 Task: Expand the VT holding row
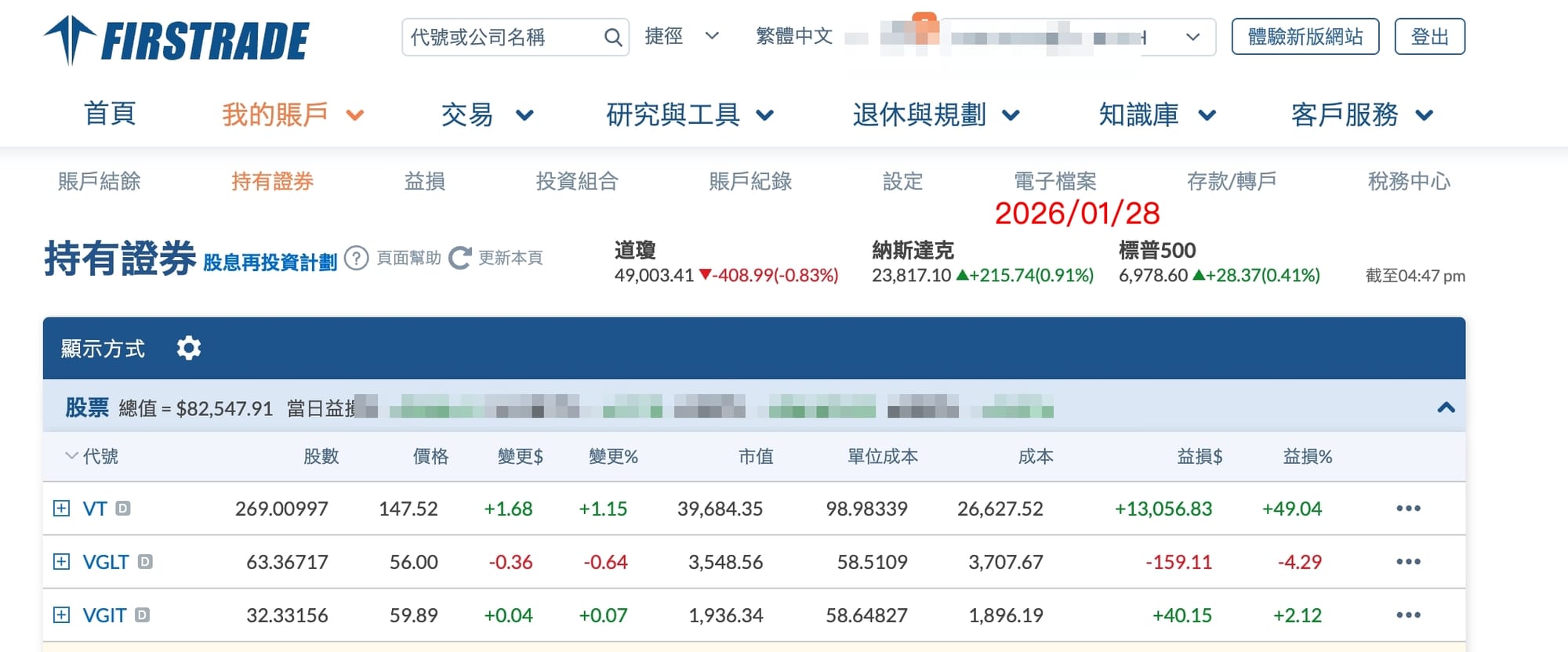click(x=61, y=509)
